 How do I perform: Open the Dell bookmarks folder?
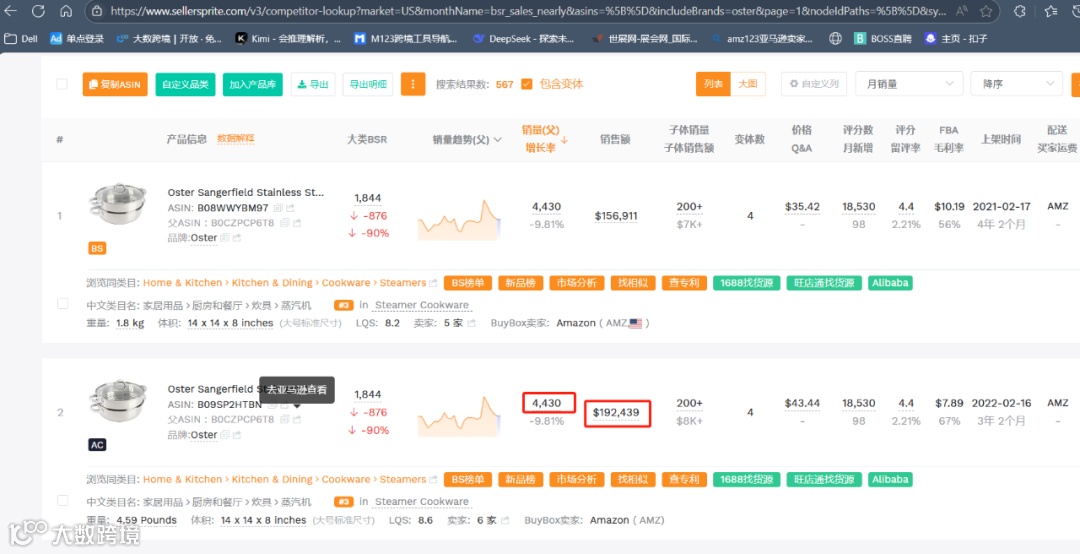[x=21, y=39]
